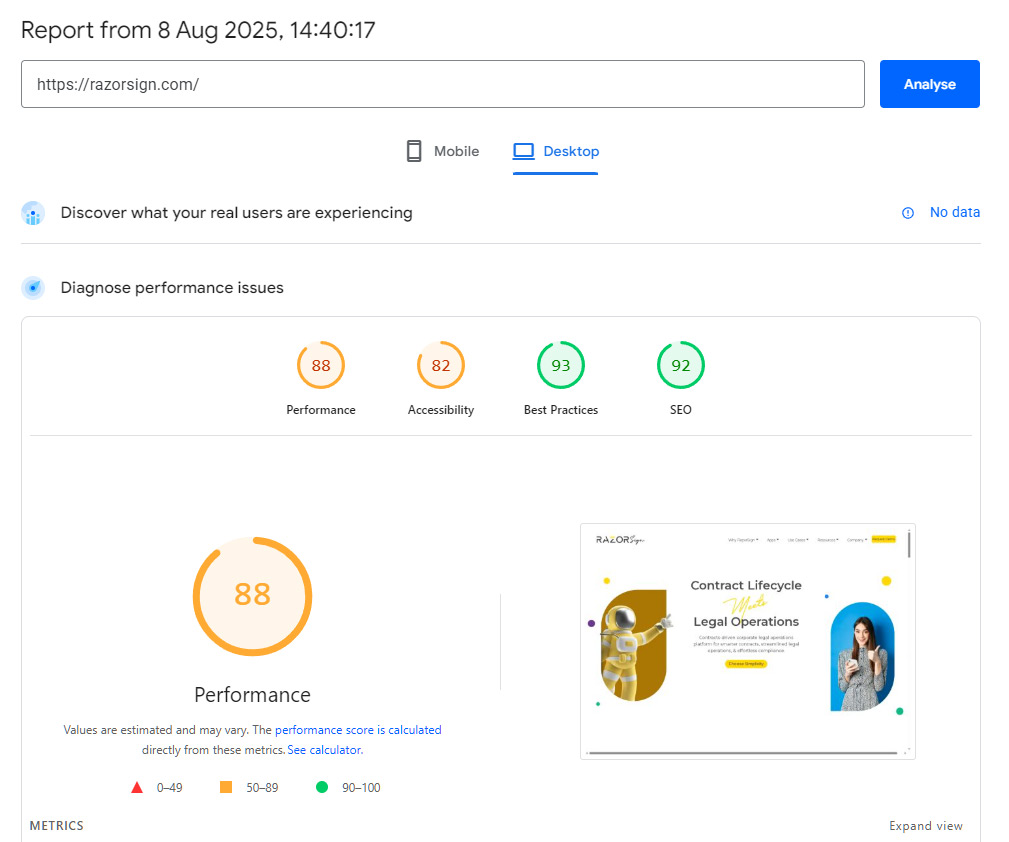The width and height of the screenshot is (1009, 842).
Task: Open the 'performance score is calculated' link
Action: [358, 730]
